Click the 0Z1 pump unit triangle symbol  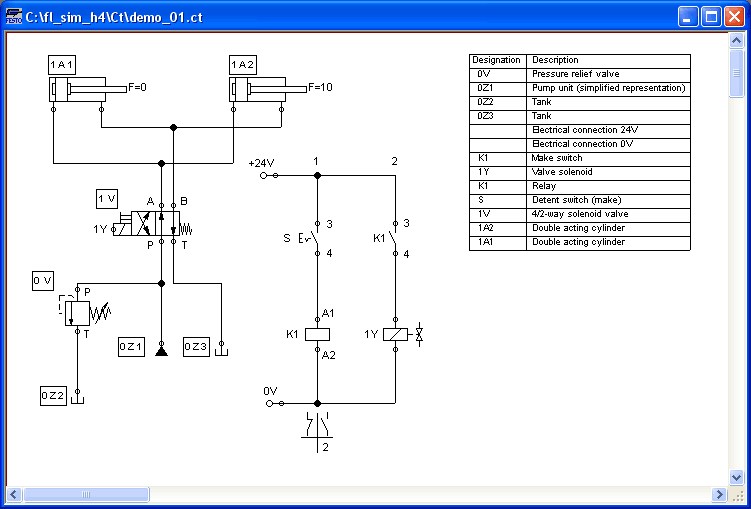tap(161, 352)
